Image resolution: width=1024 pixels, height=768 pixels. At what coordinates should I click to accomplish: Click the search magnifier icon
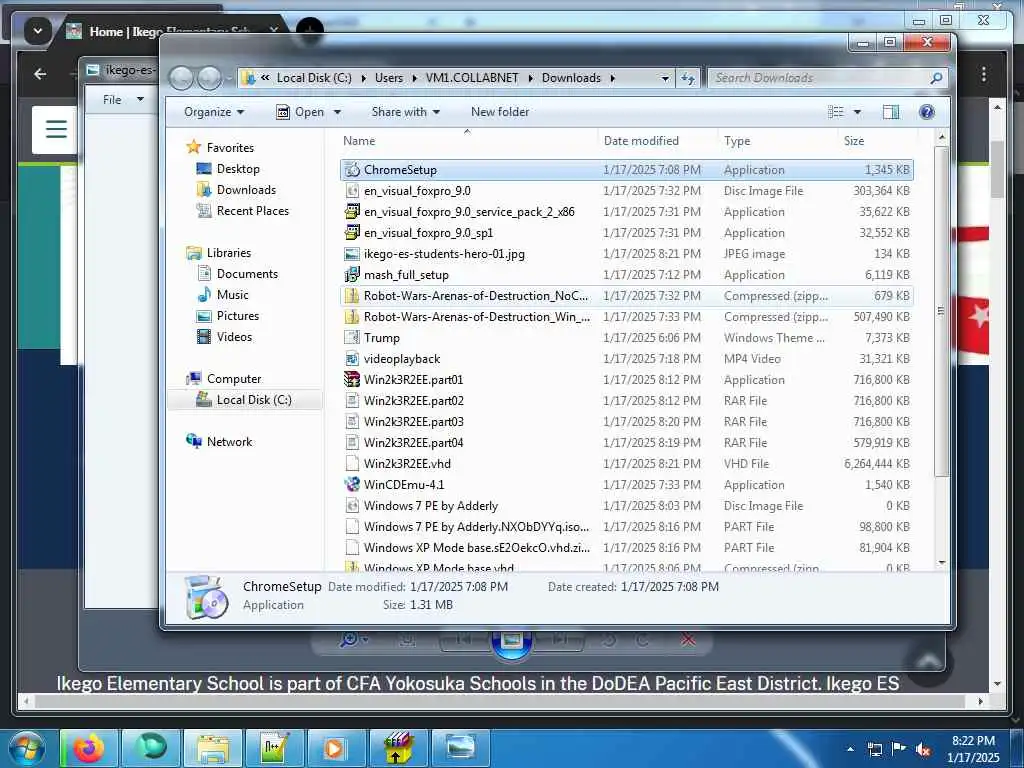pyautogui.click(x=936, y=78)
